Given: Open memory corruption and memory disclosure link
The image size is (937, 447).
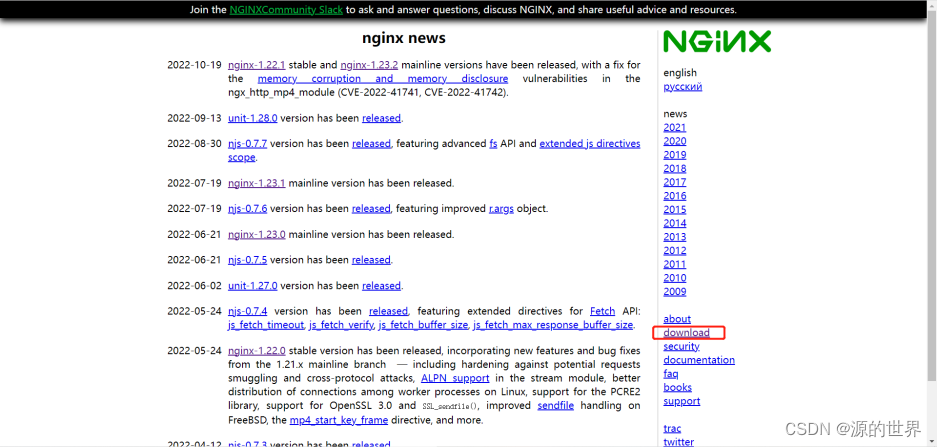Looking at the screenshot, I should pos(382,78).
